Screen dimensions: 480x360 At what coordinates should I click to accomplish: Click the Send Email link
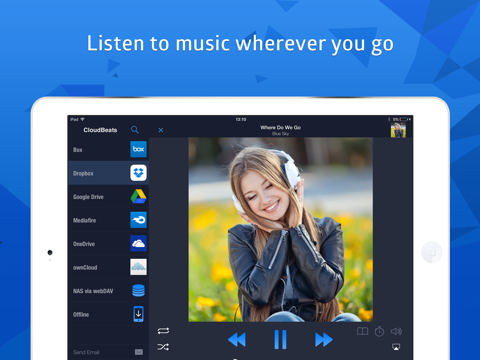click(86, 352)
